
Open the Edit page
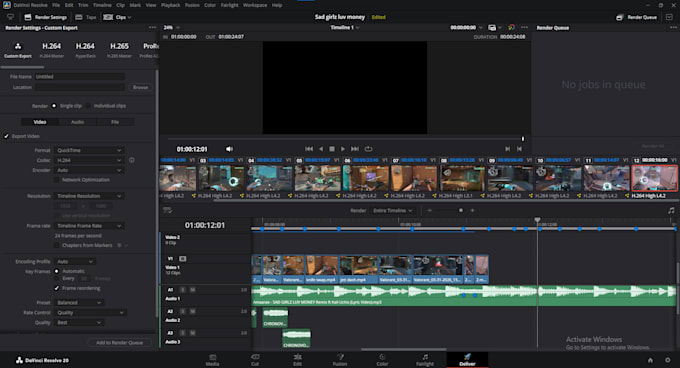pyautogui.click(x=297, y=360)
